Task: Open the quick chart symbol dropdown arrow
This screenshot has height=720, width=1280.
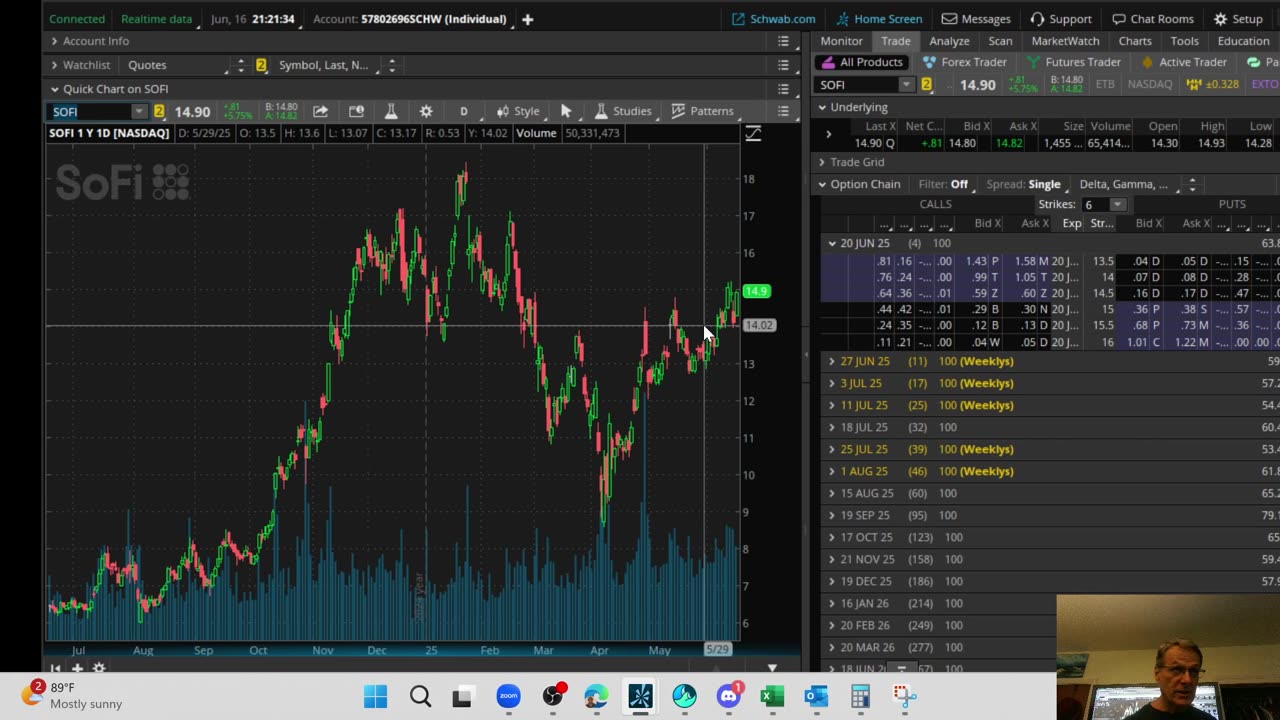Action: tap(139, 111)
